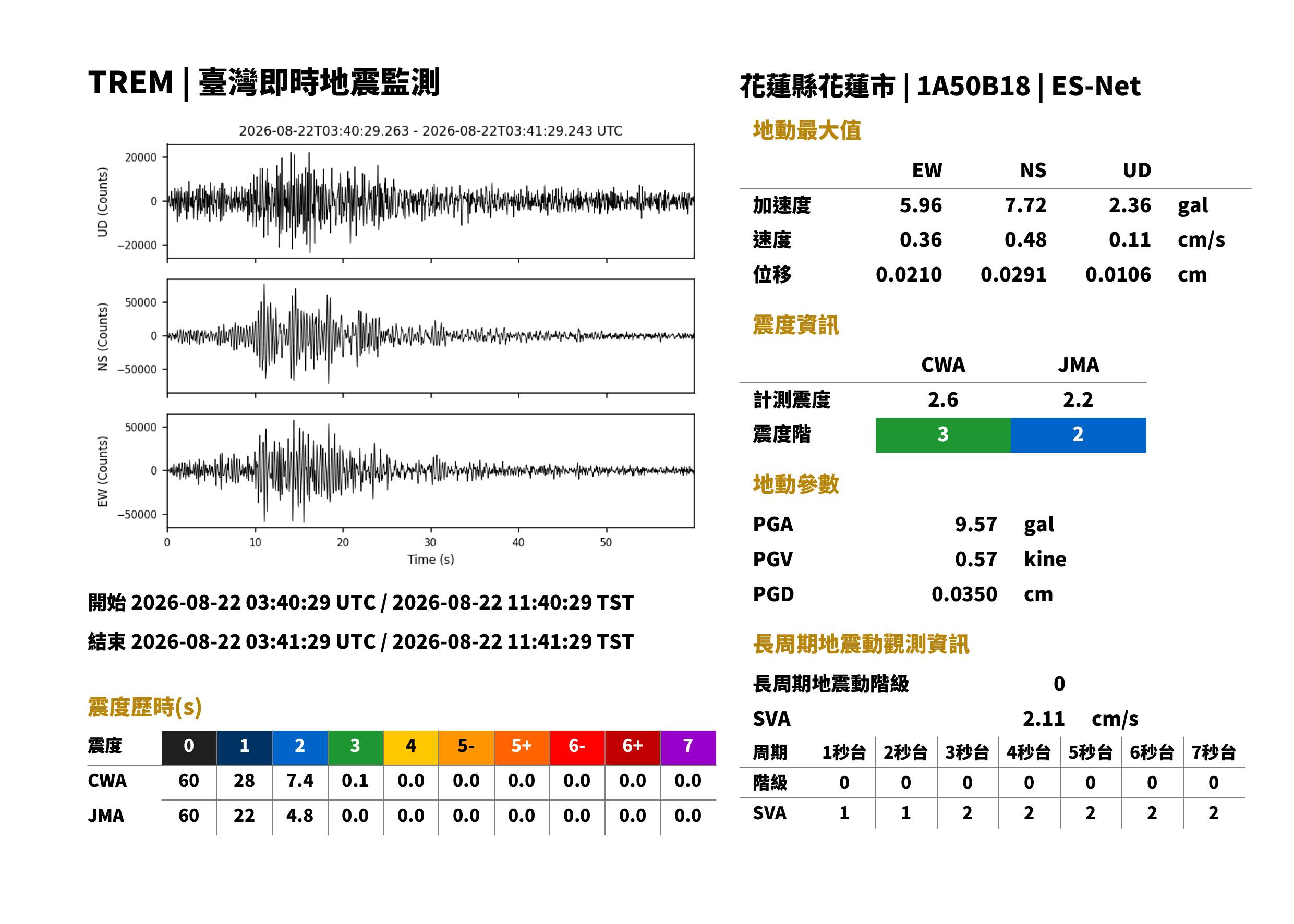Screen dimensions: 1294x924
Task: Click the PGA value 9.57
Action: coord(976,524)
